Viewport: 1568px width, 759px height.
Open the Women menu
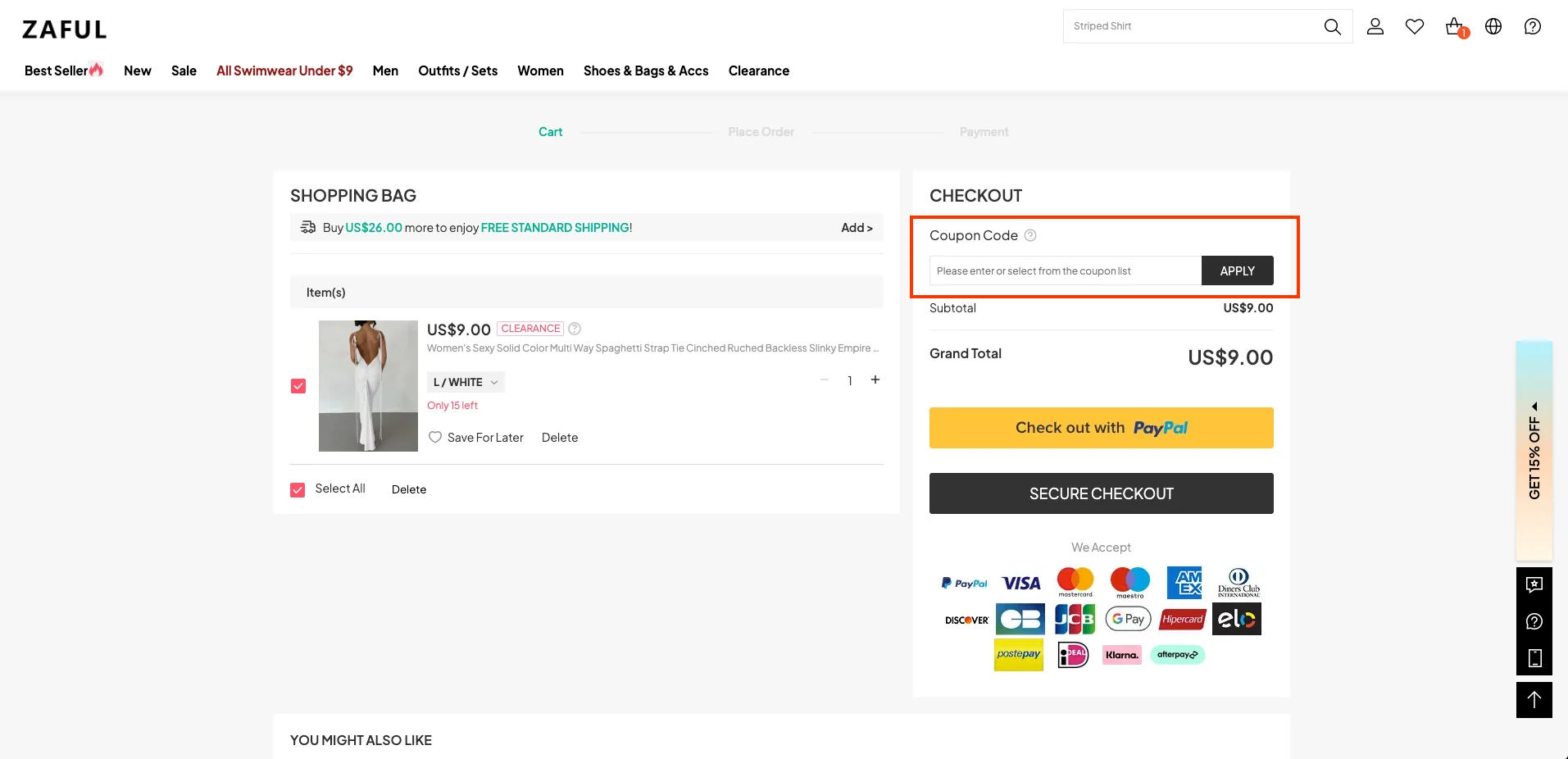tap(540, 70)
